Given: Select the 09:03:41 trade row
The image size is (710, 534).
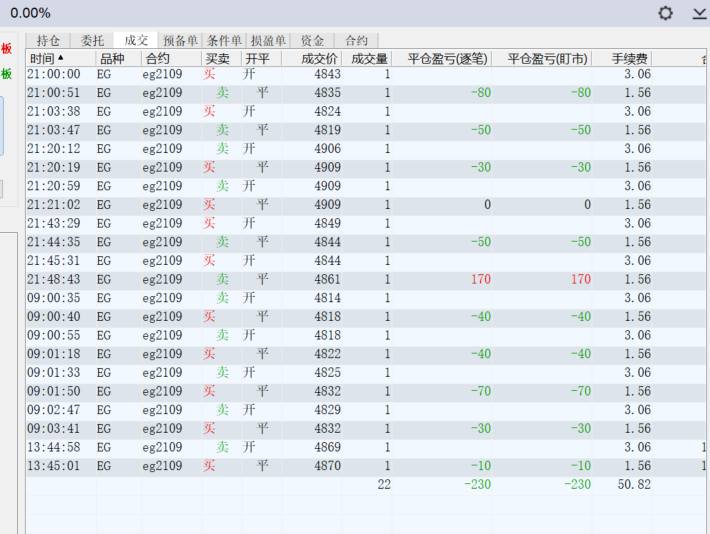Looking at the screenshot, I should click(x=365, y=428).
